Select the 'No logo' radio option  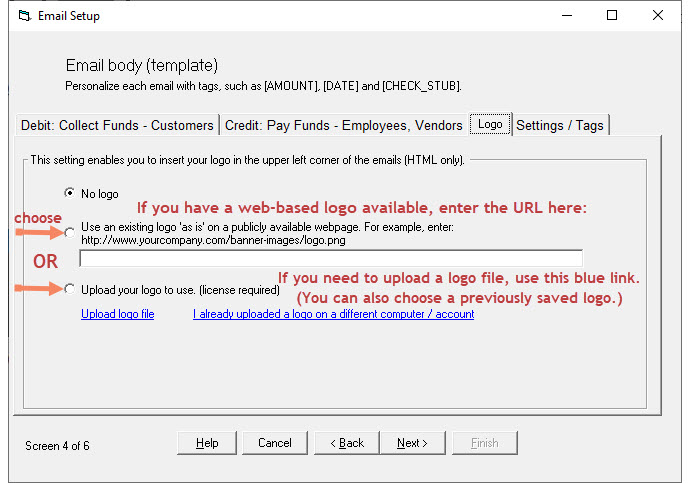68,192
